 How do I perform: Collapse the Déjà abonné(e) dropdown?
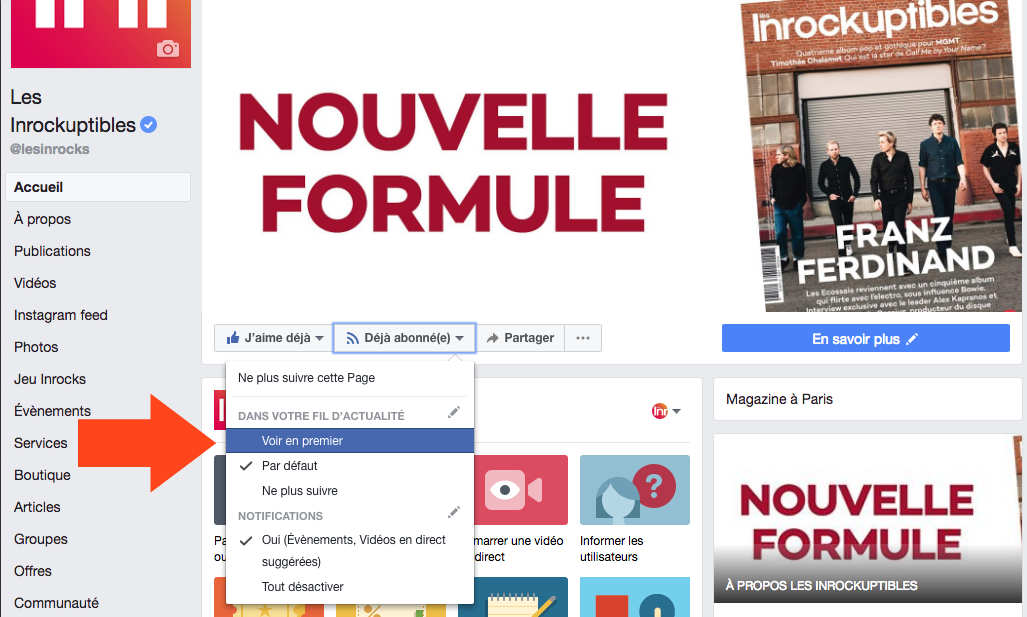[x=405, y=338]
